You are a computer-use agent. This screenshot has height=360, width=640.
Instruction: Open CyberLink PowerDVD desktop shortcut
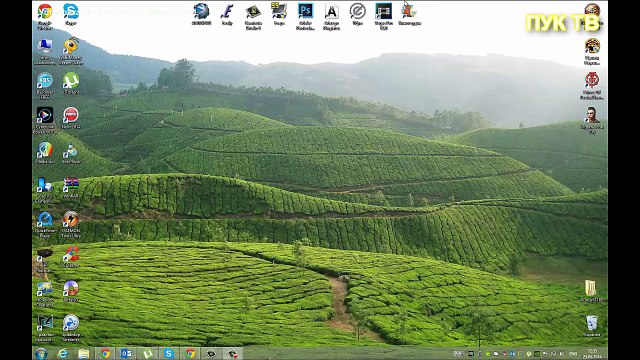(44, 120)
